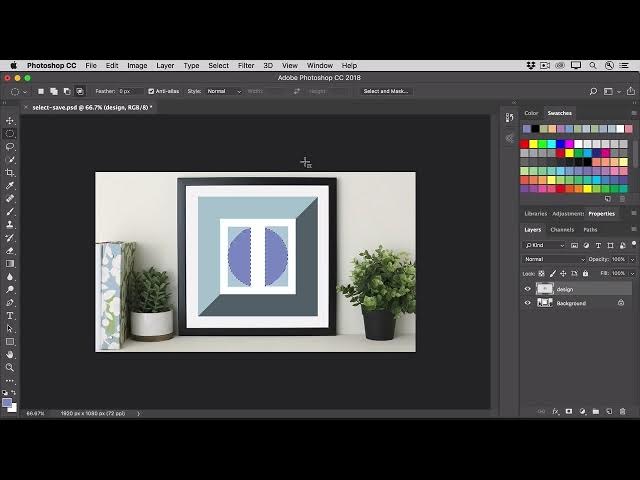Select the Horizontal Type tool
The width and height of the screenshot is (640, 480).
coord(10,315)
